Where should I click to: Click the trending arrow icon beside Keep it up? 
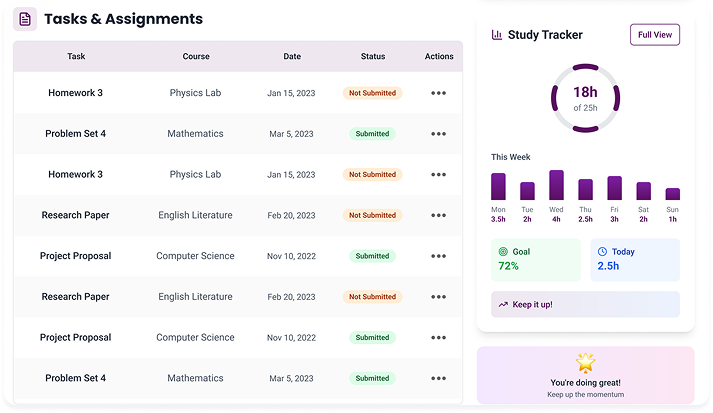502,304
